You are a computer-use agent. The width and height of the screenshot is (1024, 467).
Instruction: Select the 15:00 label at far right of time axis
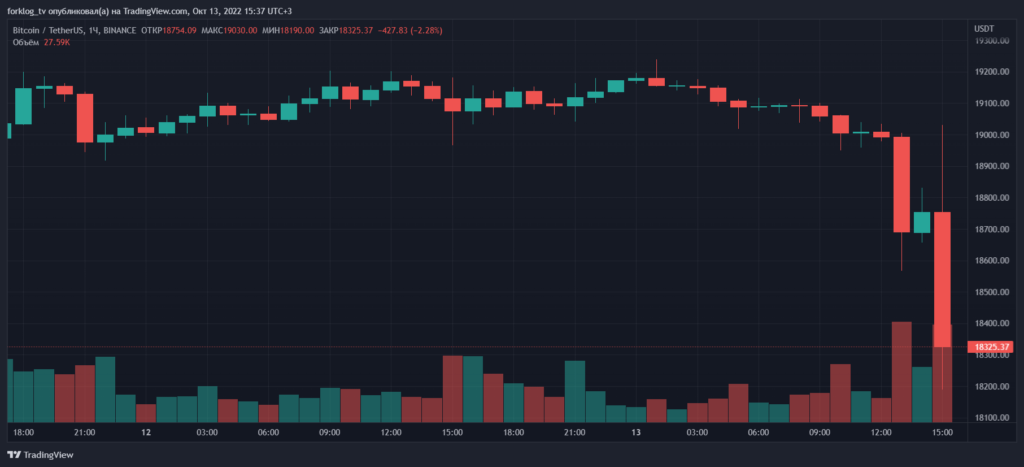click(942, 432)
